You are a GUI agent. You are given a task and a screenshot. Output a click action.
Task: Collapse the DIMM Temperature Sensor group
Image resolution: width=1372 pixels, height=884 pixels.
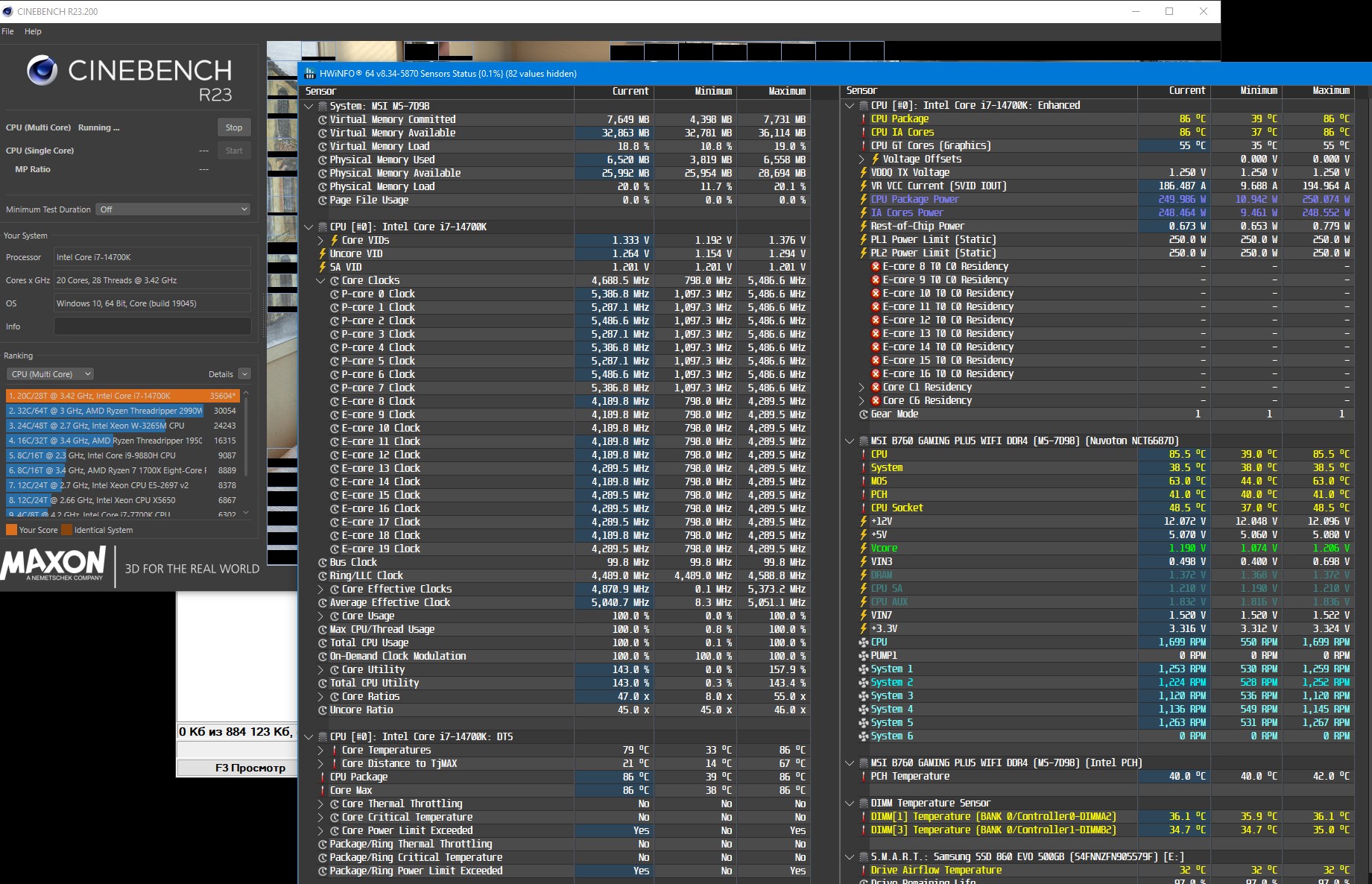click(850, 804)
